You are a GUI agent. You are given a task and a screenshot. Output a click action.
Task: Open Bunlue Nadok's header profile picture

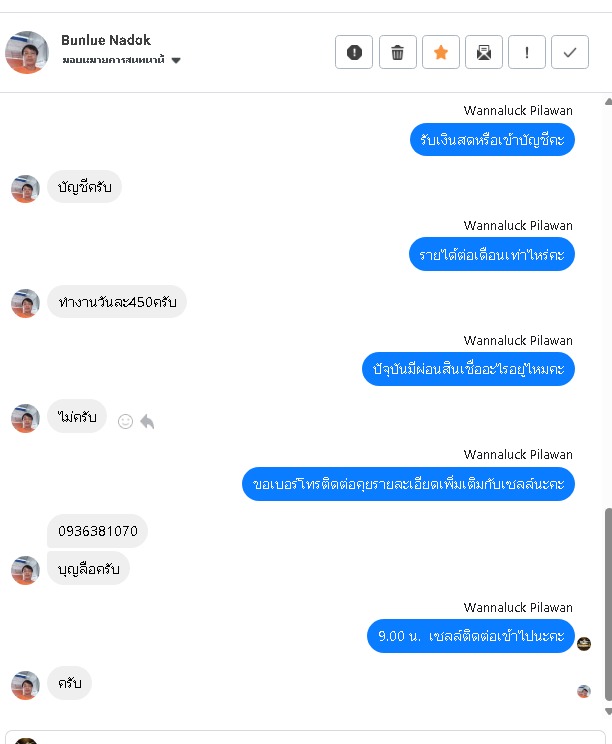[27, 53]
